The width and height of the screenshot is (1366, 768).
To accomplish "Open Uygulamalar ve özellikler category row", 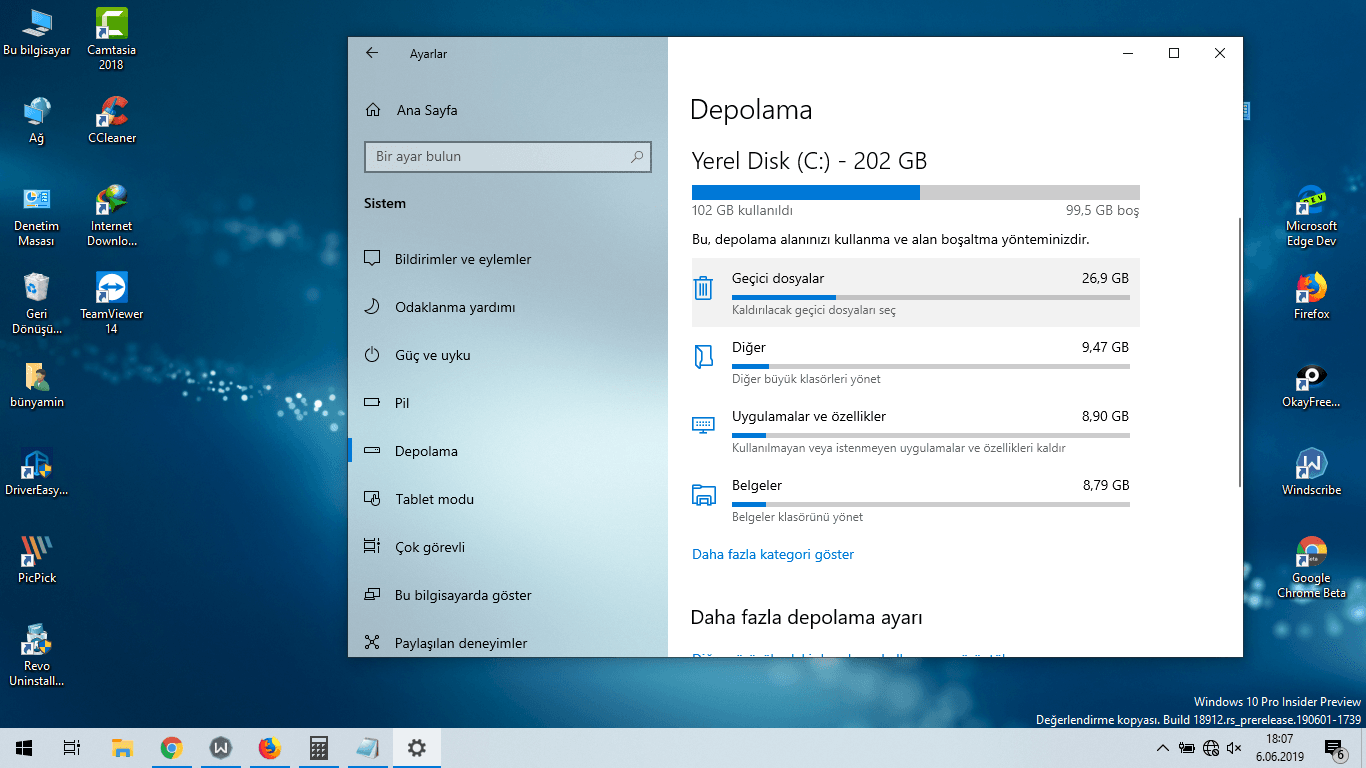I will click(916, 430).
